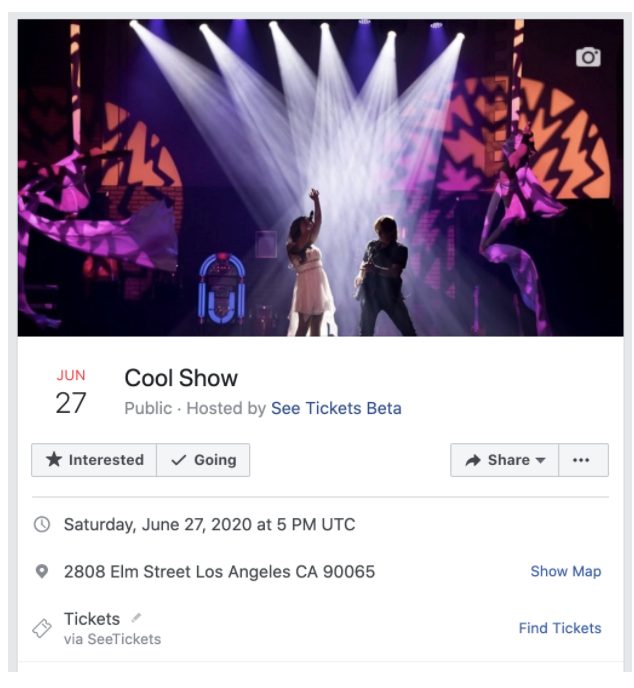
Task: Click the location pin icon
Action: click(42, 572)
